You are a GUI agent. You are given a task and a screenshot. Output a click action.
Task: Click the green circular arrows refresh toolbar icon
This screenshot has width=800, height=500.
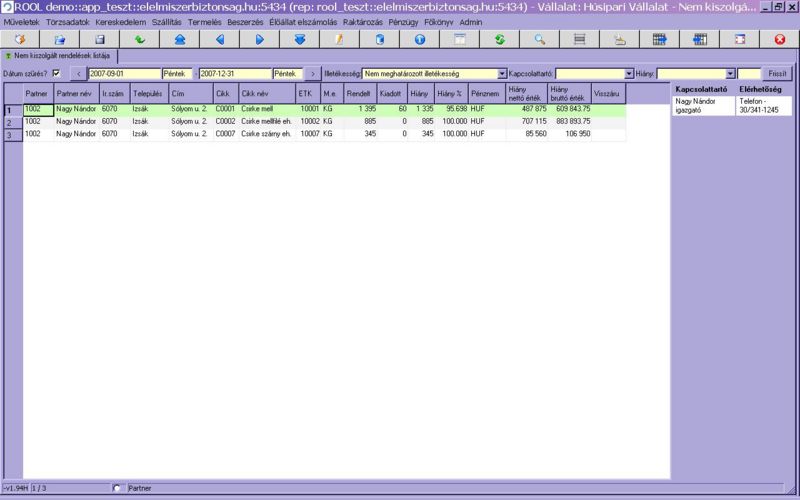500,39
